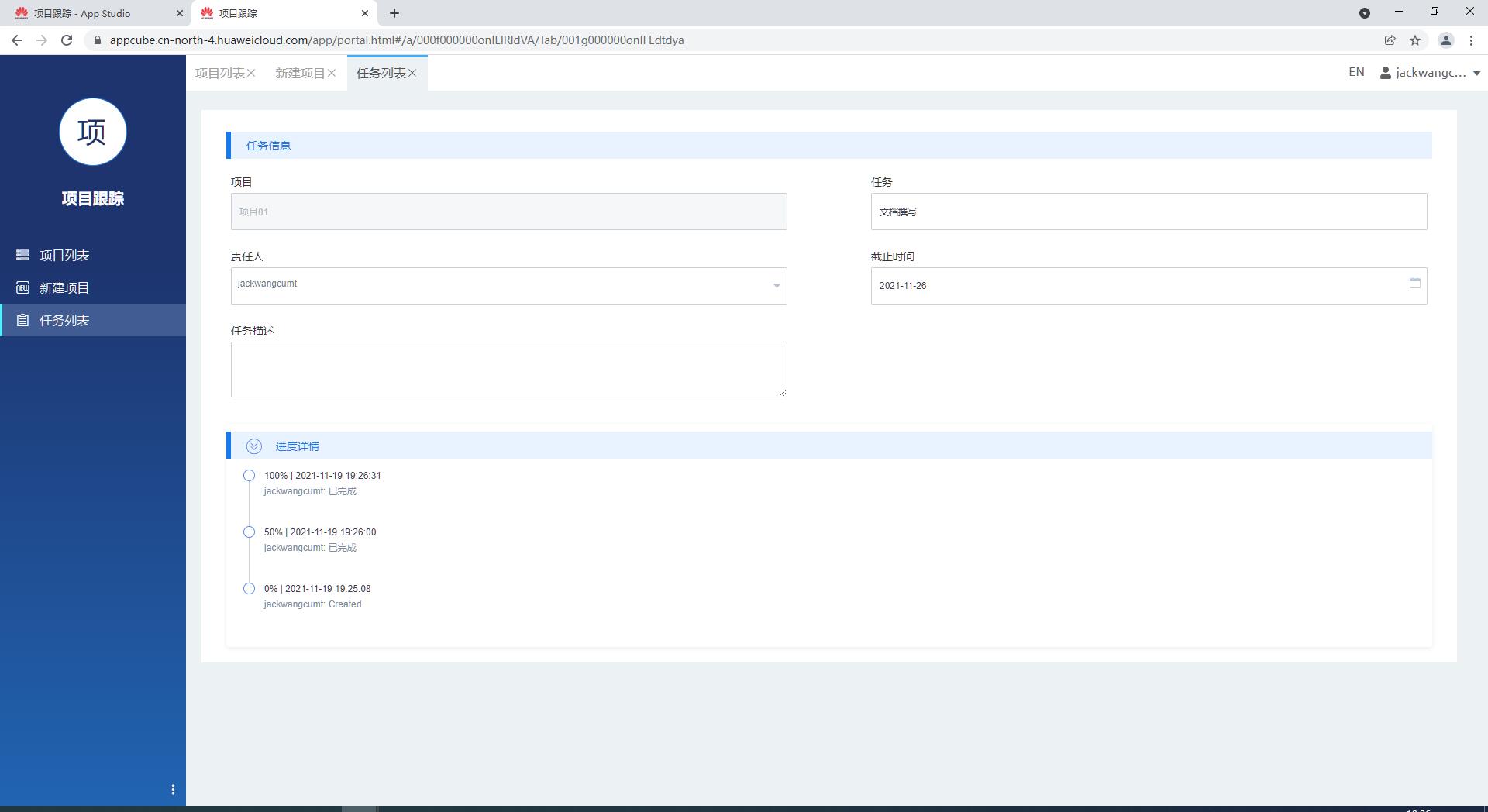
Task: Switch to the 新建项目 page tab
Action: click(300, 73)
